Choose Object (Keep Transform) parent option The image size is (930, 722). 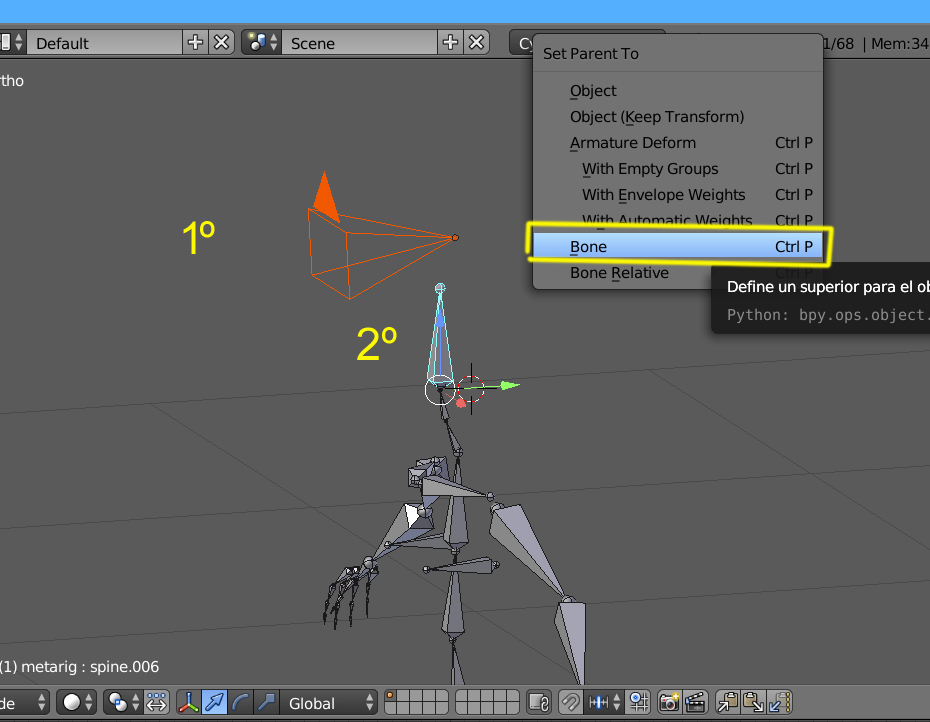678,117
